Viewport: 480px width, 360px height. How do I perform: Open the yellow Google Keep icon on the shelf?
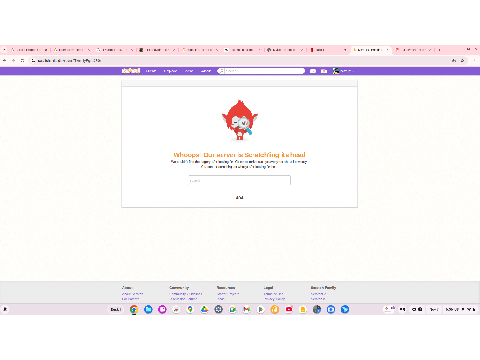pyautogui.click(x=303, y=309)
